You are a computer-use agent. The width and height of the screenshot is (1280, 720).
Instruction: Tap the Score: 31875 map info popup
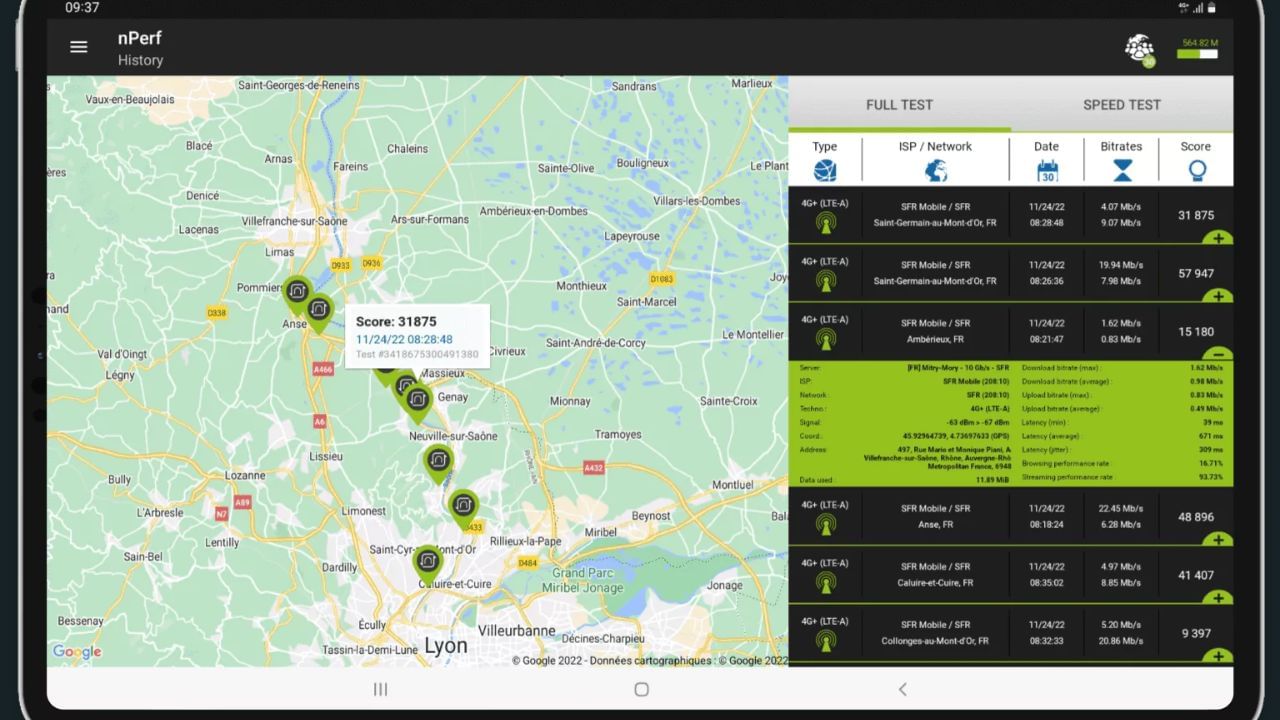pyautogui.click(x=417, y=336)
